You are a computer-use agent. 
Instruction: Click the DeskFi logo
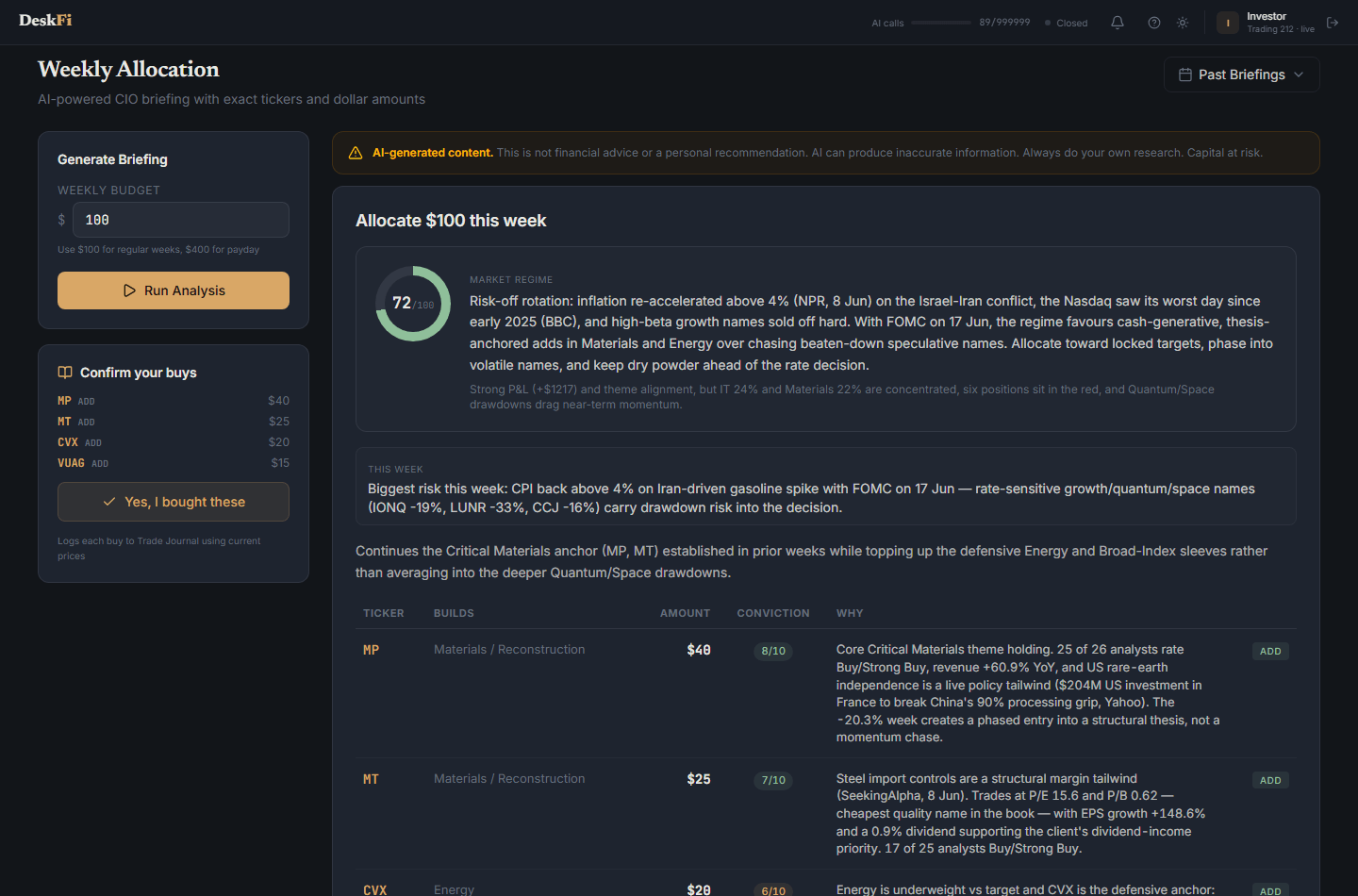tap(45, 20)
